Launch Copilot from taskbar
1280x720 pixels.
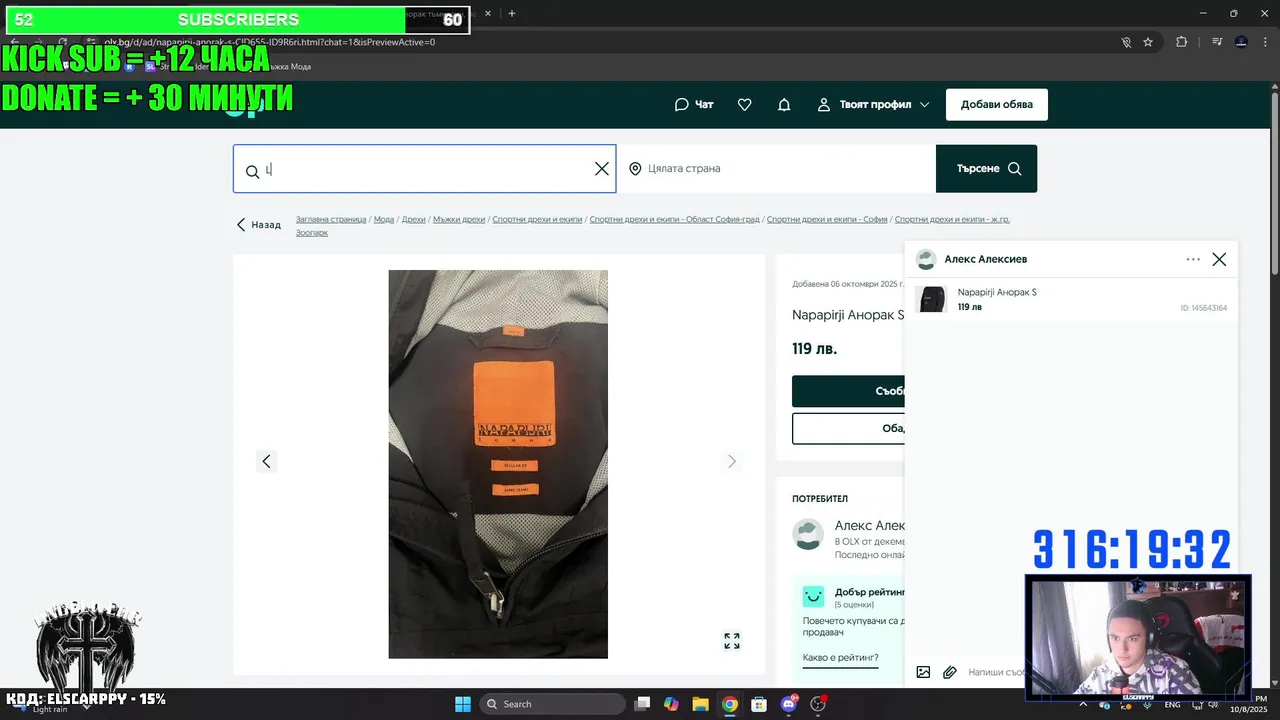671,704
